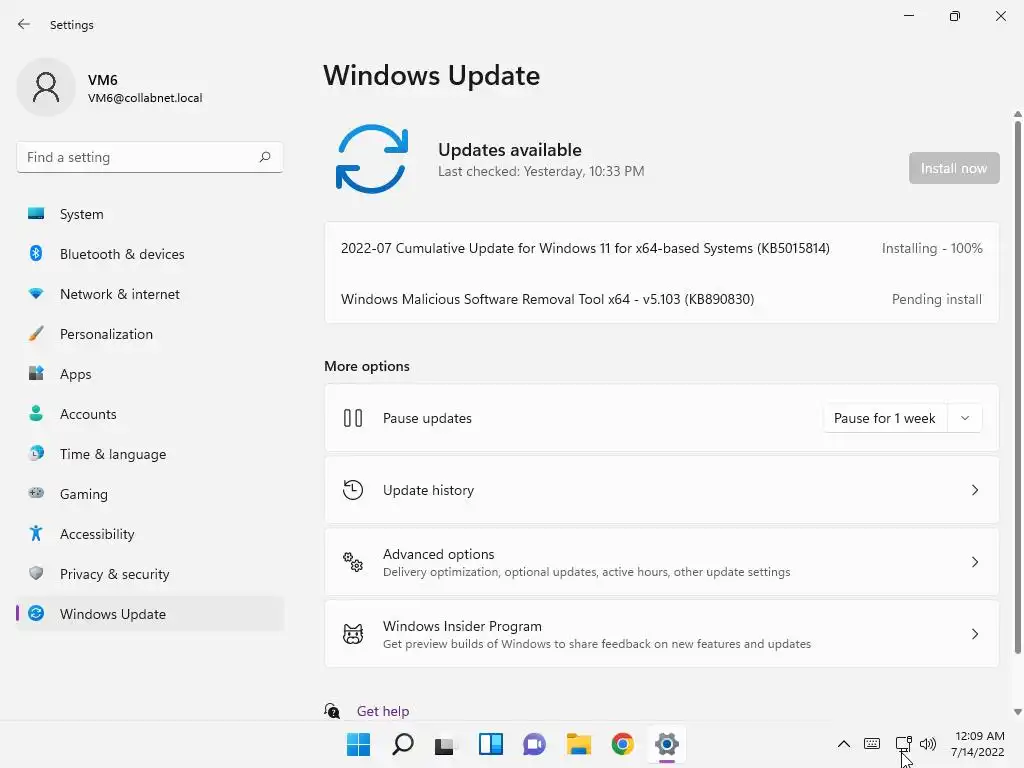Open Teams Chat from taskbar

point(534,744)
